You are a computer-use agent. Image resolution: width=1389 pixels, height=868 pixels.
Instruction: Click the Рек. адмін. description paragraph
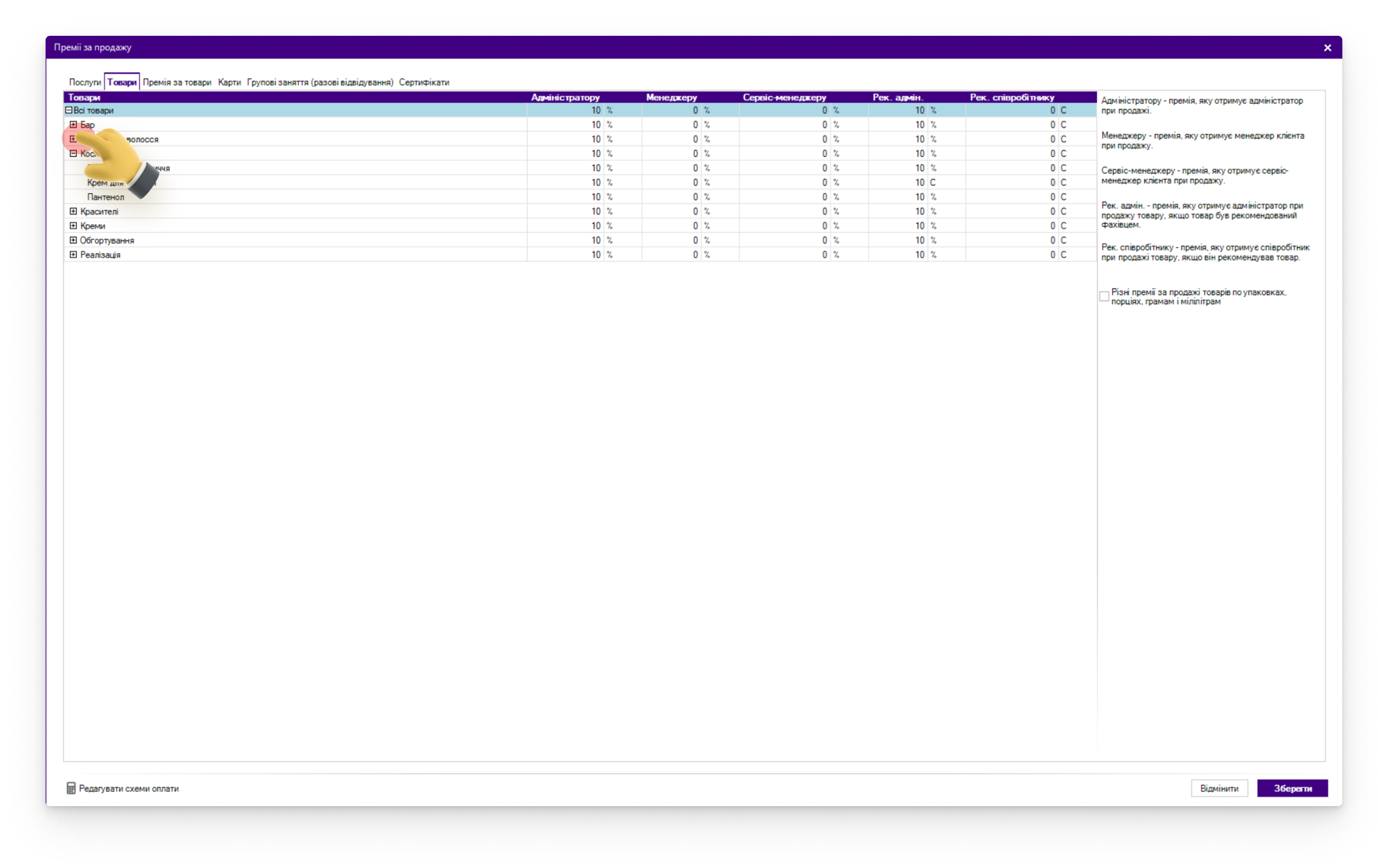tap(1202, 215)
